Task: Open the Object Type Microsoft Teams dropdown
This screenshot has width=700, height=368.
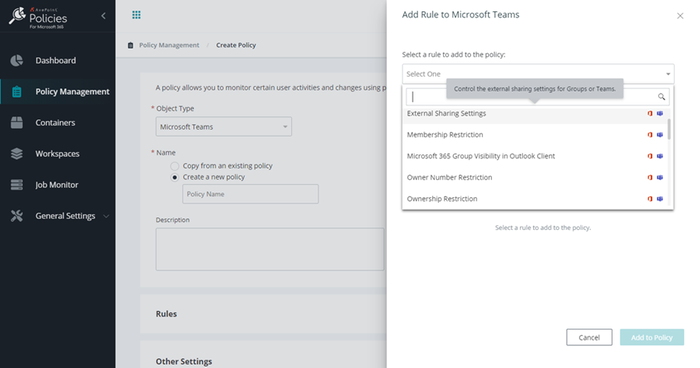Action: coord(224,127)
